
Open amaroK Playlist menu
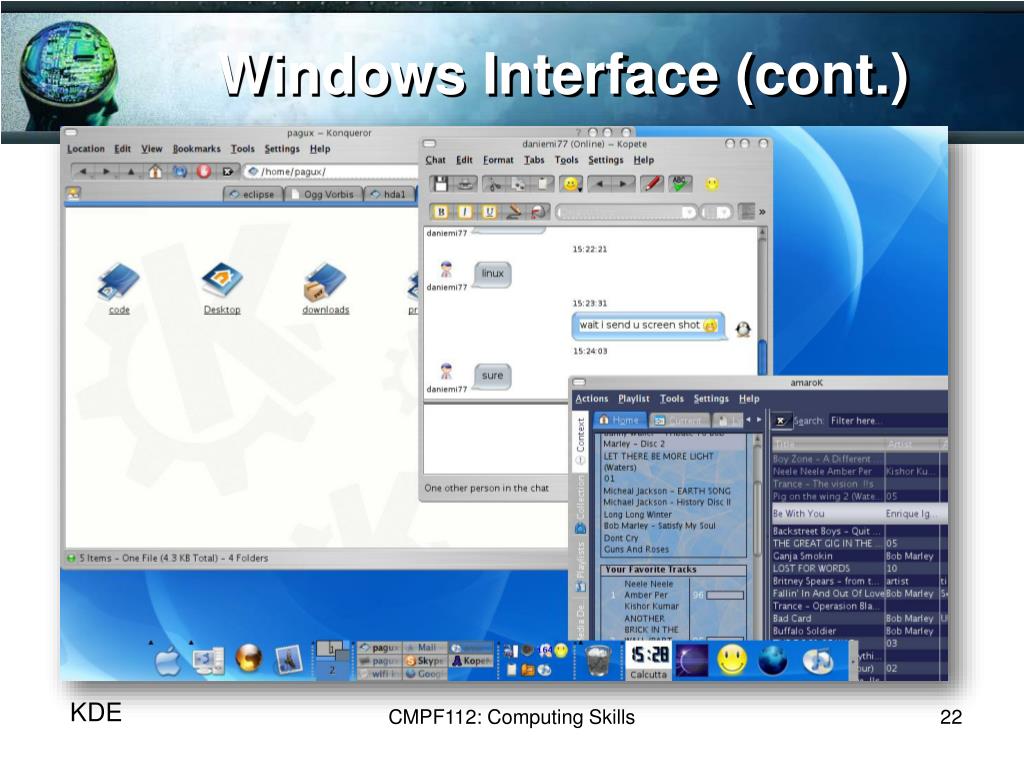[x=633, y=398]
